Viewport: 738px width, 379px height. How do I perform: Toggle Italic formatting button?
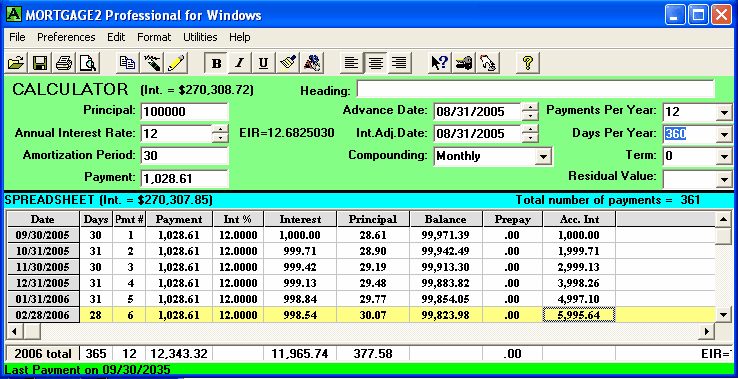tap(240, 63)
